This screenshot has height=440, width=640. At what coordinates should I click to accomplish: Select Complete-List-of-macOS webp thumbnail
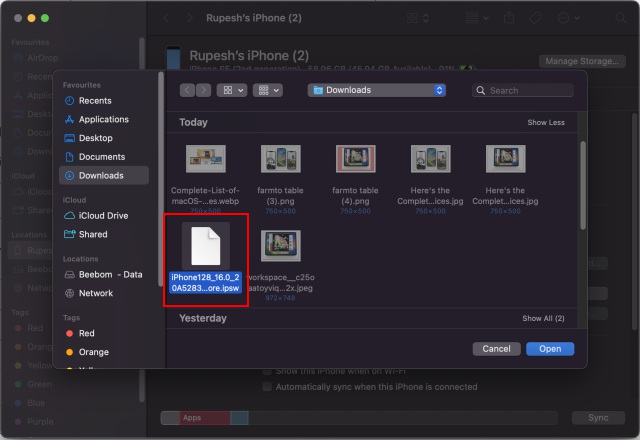click(x=206, y=158)
